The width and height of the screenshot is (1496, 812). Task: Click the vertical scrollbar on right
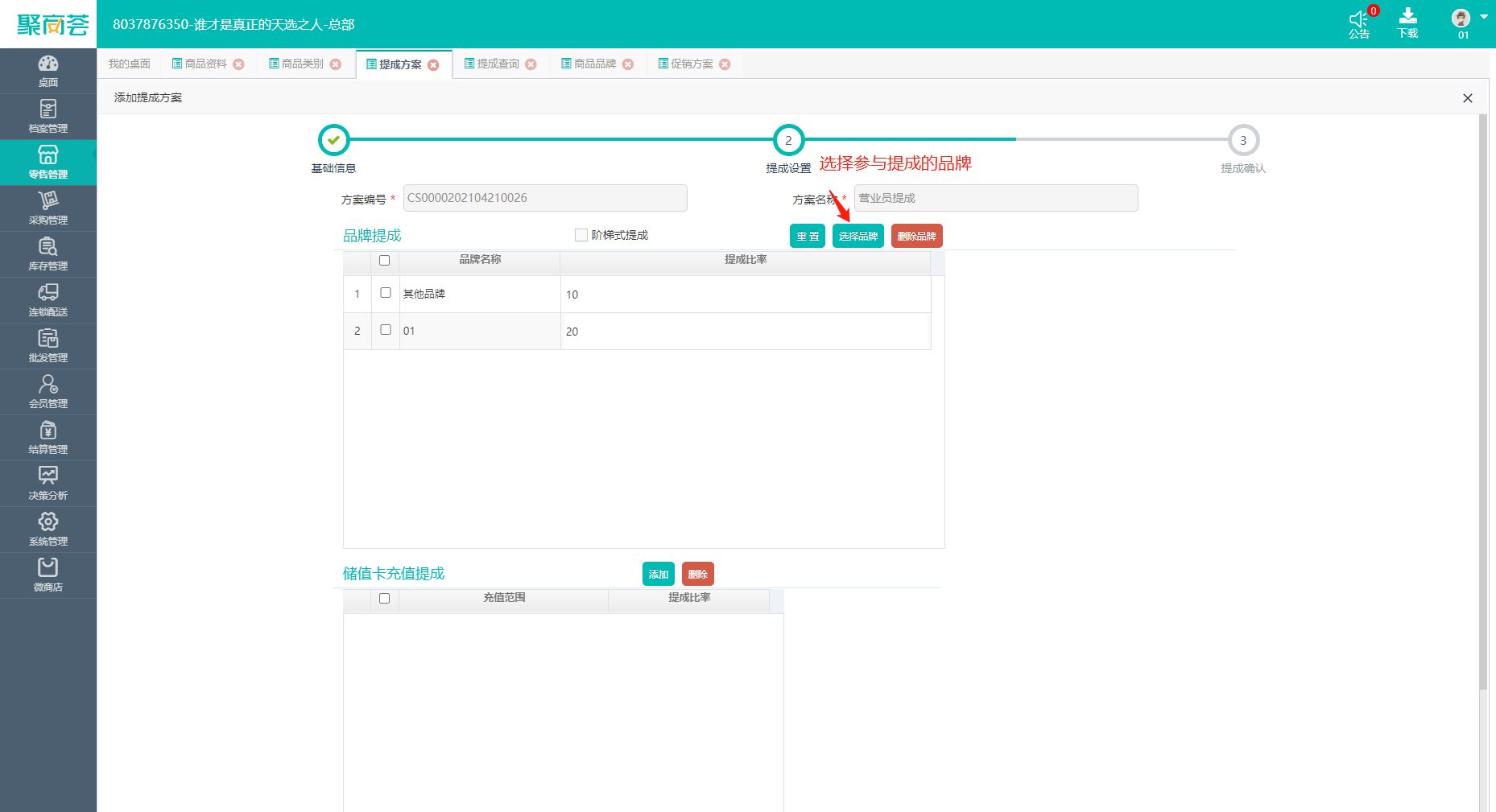[x=1483, y=402]
